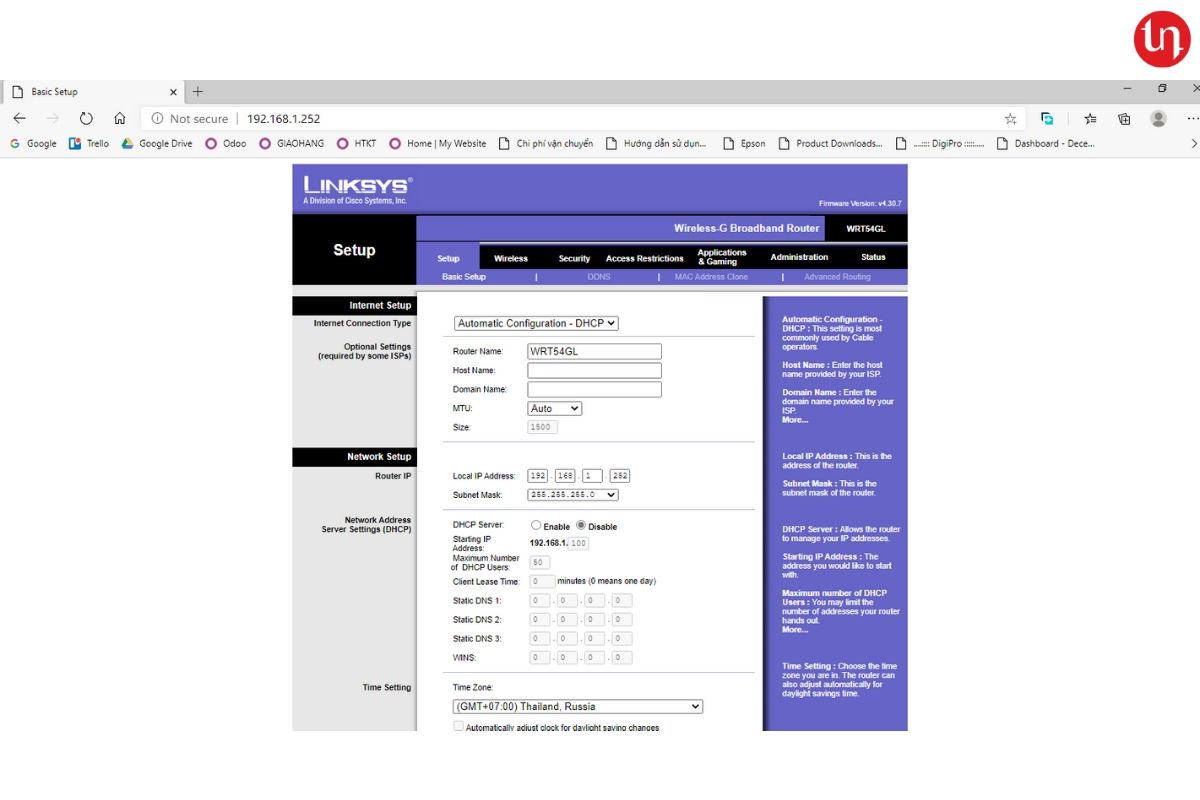Switch to the Administration tab
The width and height of the screenshot is (1200, 800).
[x=799, y=257]
